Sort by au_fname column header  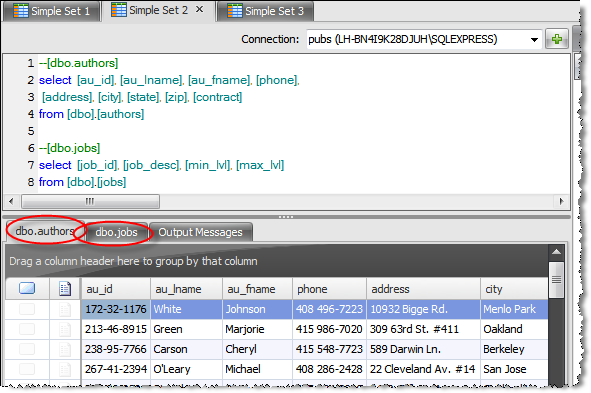click(257, 289)
